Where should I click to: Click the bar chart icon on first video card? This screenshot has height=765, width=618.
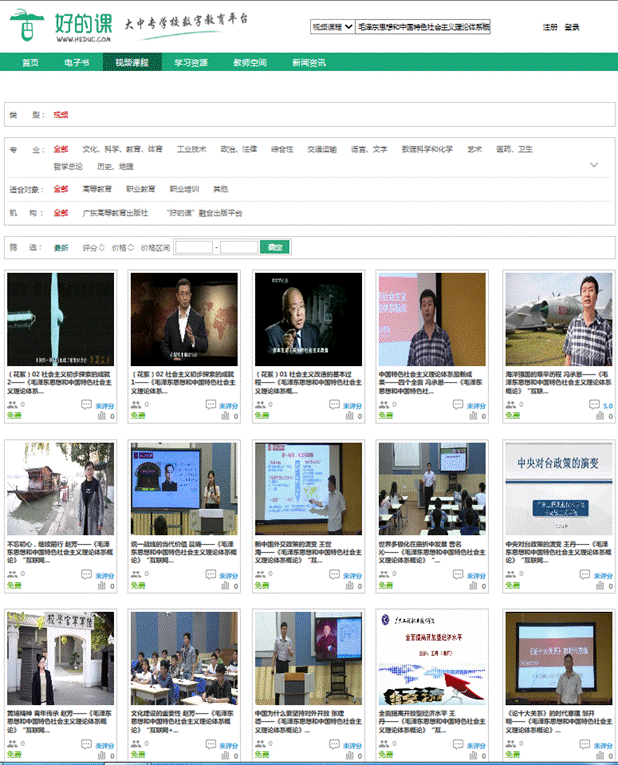click(100, 417)
